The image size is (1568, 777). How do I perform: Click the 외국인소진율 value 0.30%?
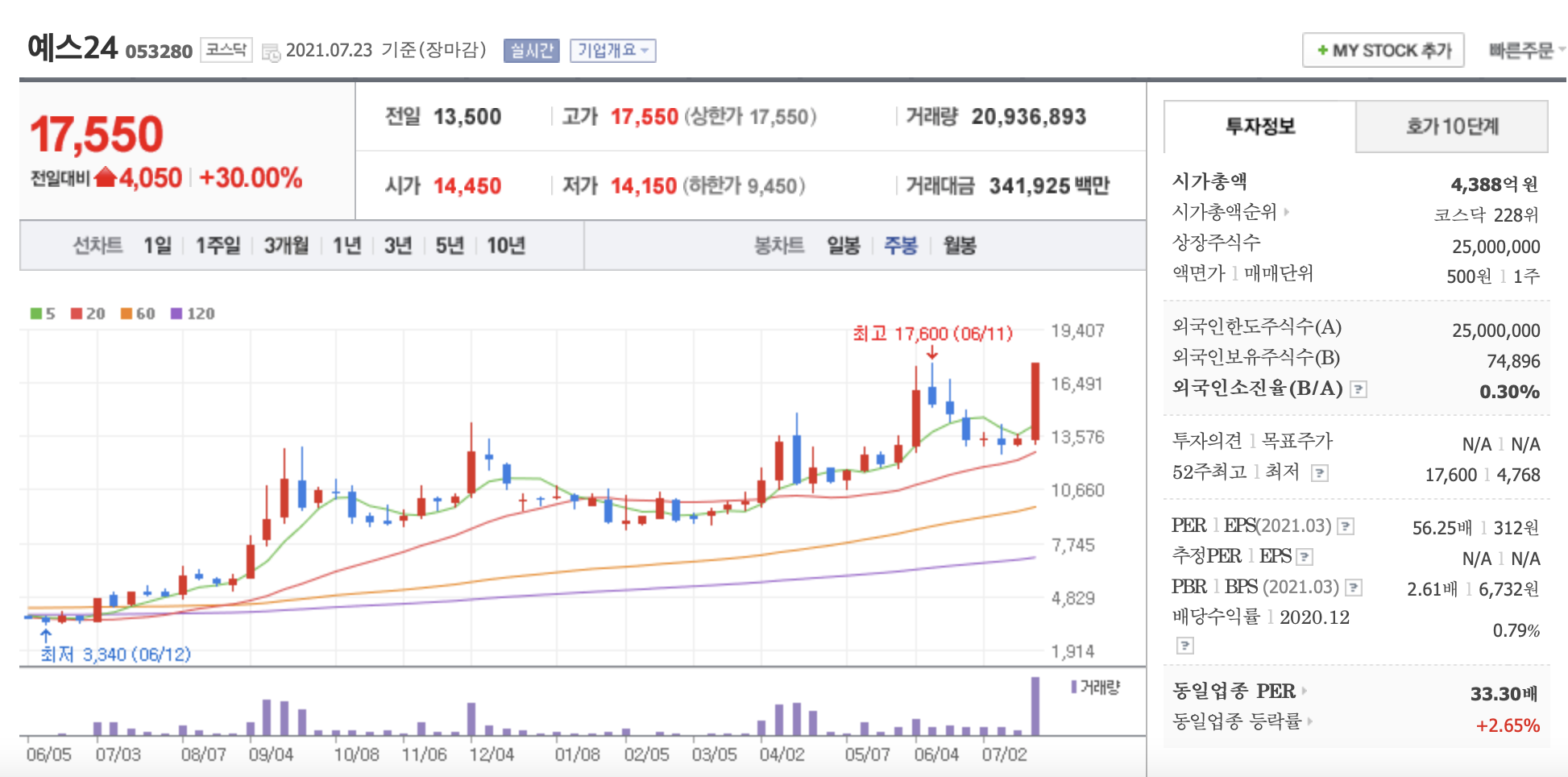(1509, 392)
